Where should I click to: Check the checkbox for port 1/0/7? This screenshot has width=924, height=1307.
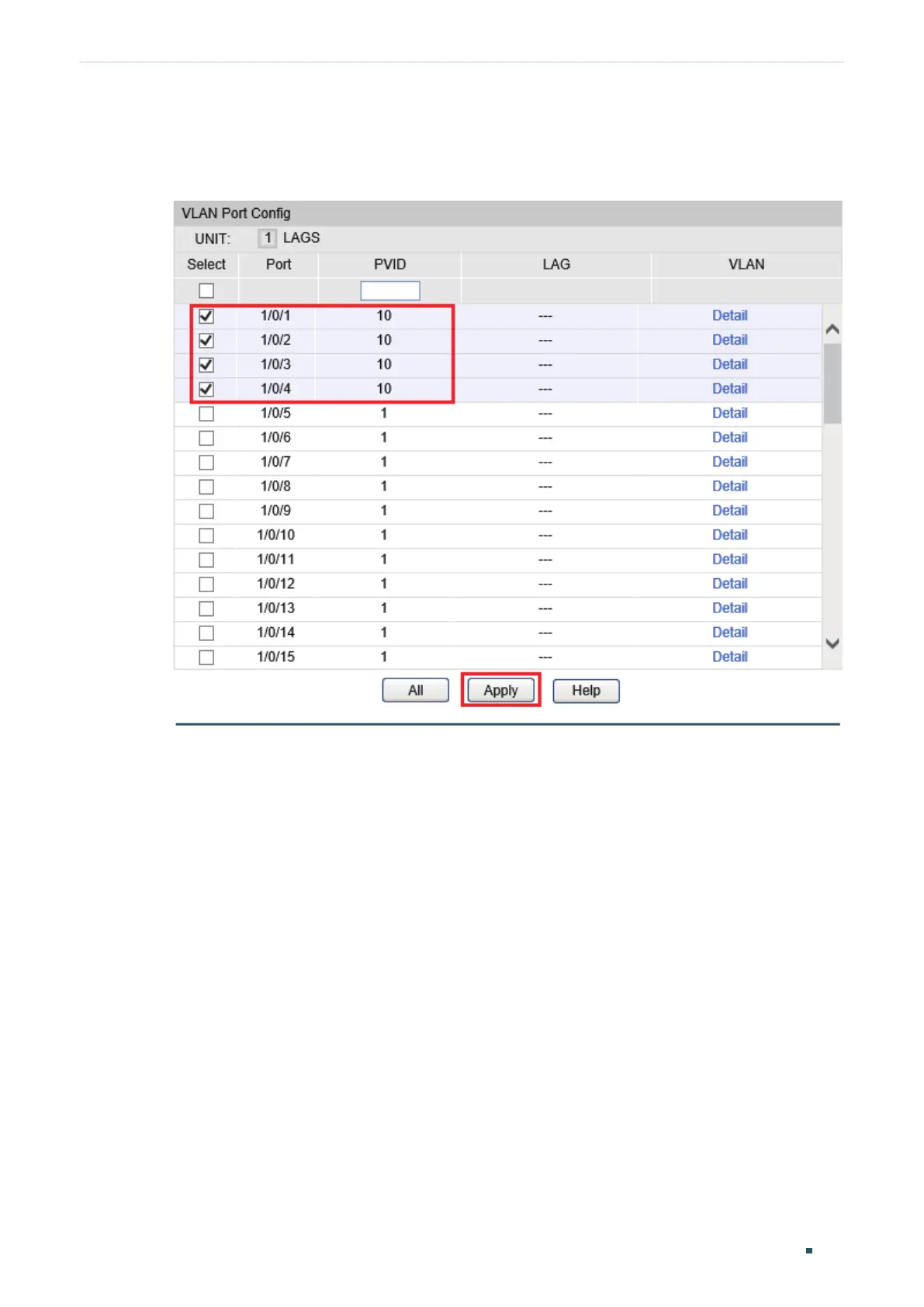tap(206, 463)
